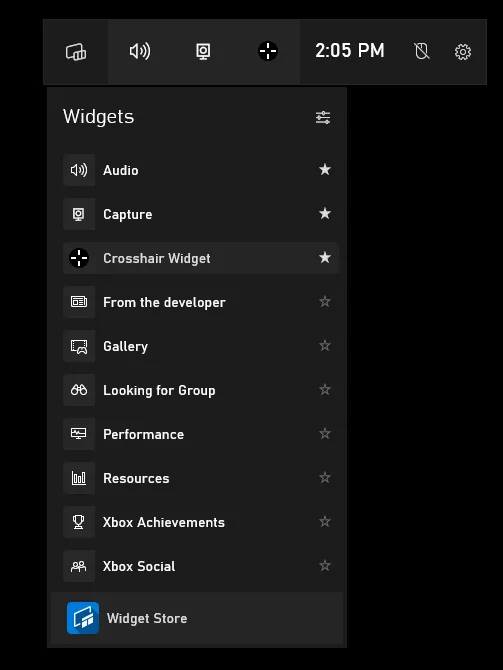Open the widget menu icon in top bar
This screenshot has height=670, width=503.
pyautogui.click(x=76, y=52)
